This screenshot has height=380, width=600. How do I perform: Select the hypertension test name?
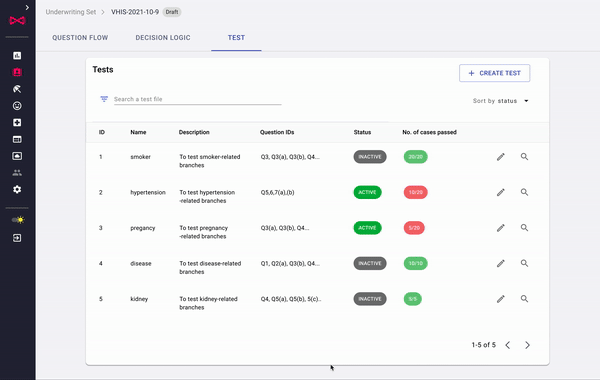[148, 192]
